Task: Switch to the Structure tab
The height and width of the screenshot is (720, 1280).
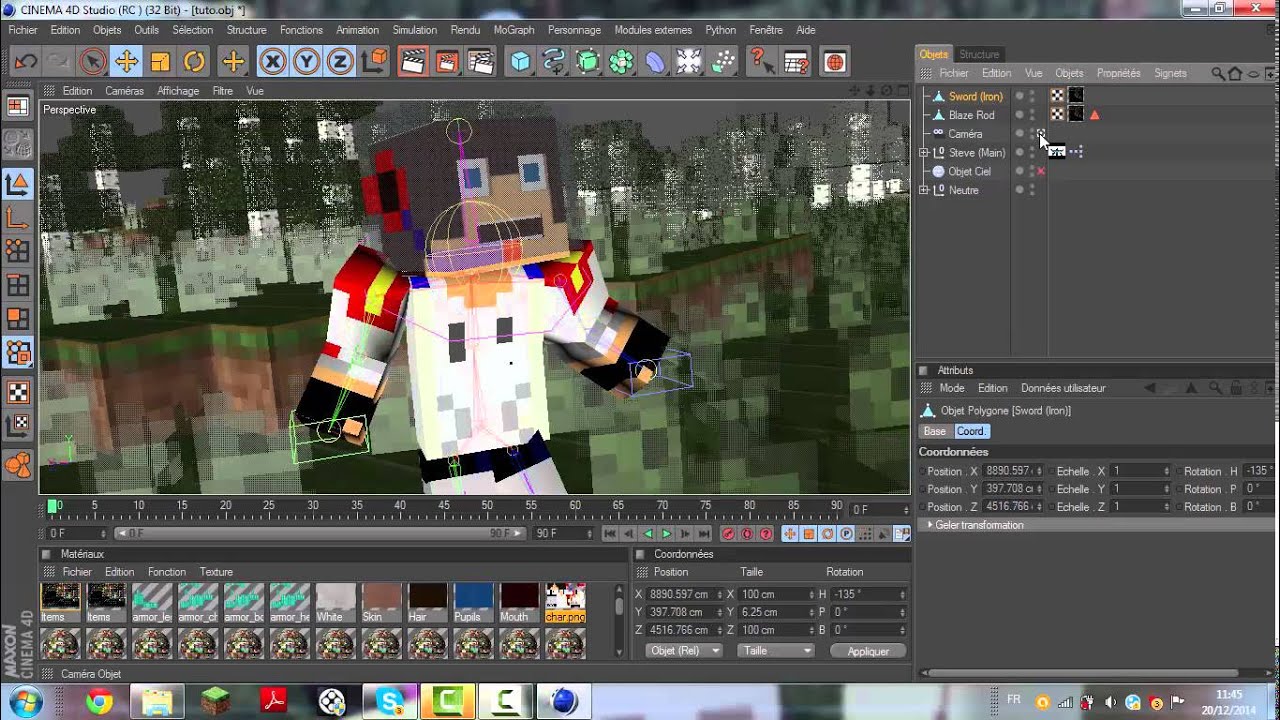Action: [979, 54]
